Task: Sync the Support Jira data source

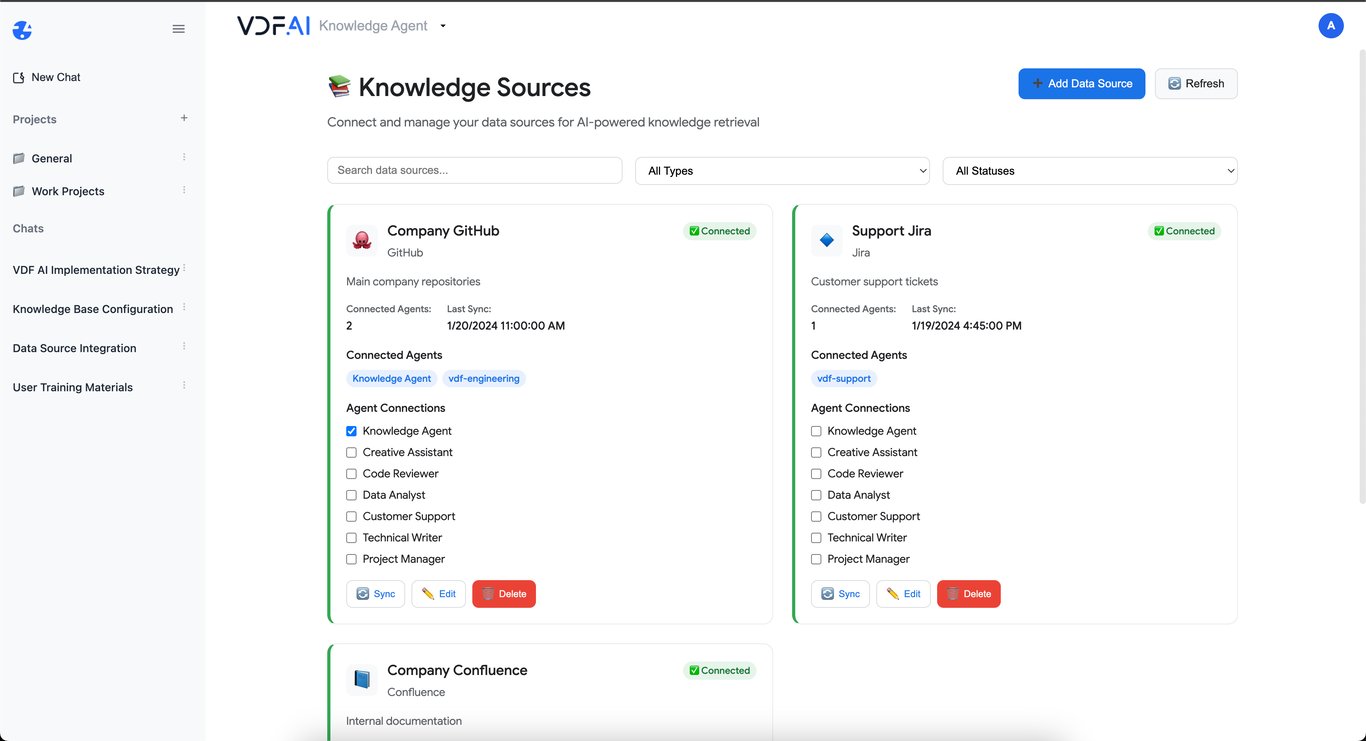Action: click(840, 593)
